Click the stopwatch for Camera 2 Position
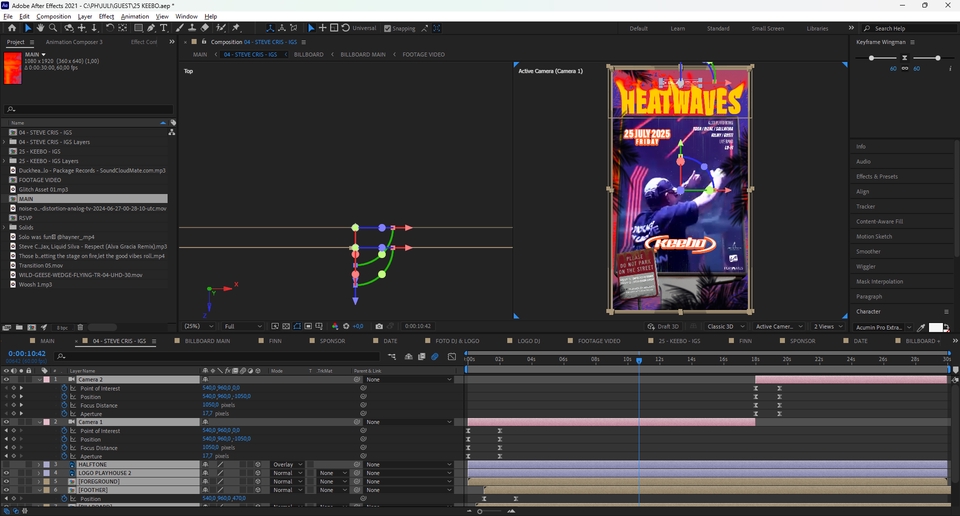This screenshot has height=516, width=960. click(x=64, y=397)
